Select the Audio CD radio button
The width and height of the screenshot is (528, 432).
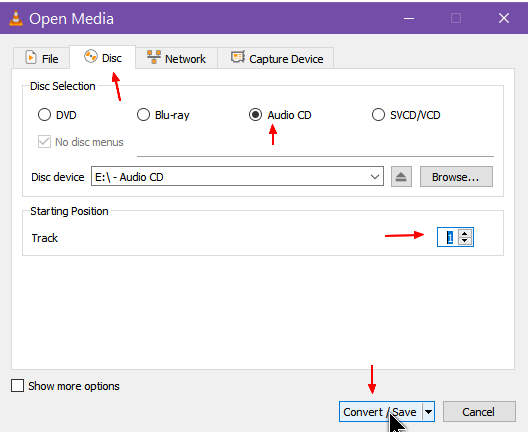point(255,115)
